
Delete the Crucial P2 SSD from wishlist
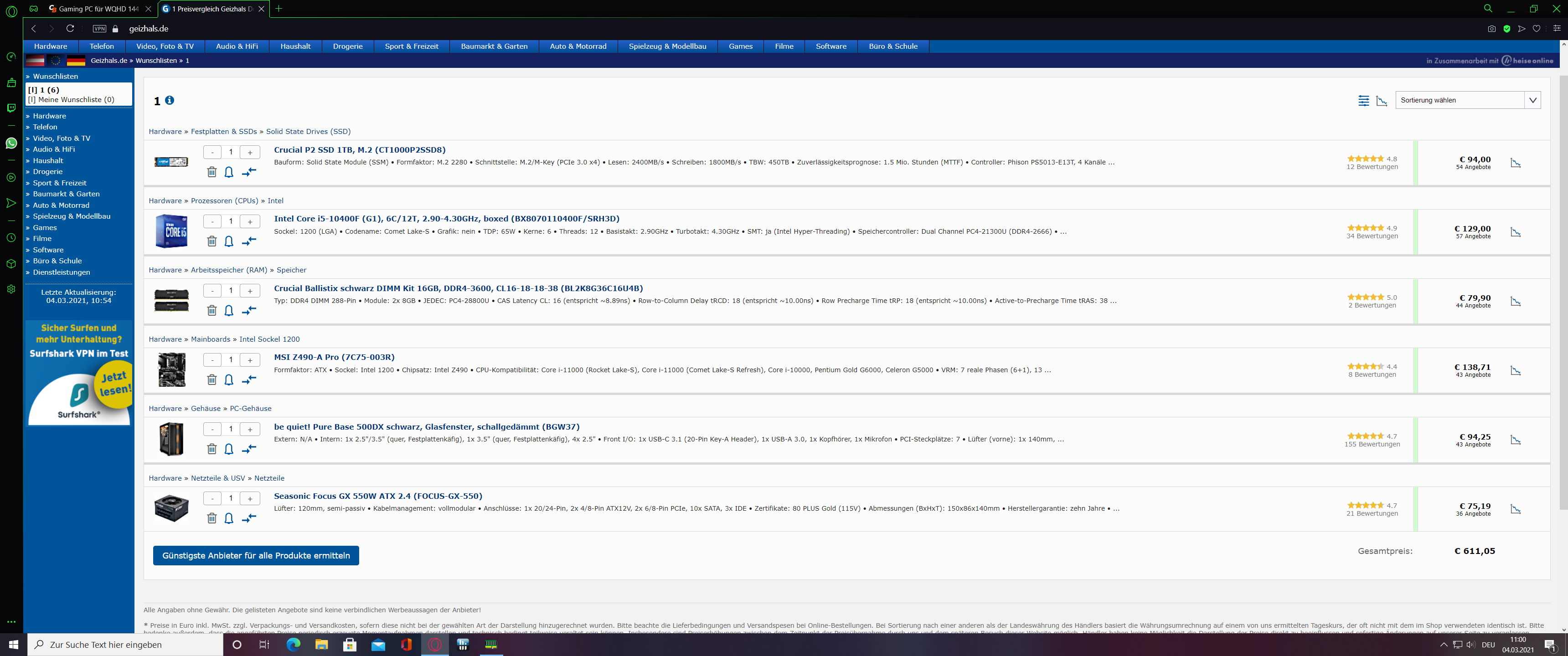211,172
